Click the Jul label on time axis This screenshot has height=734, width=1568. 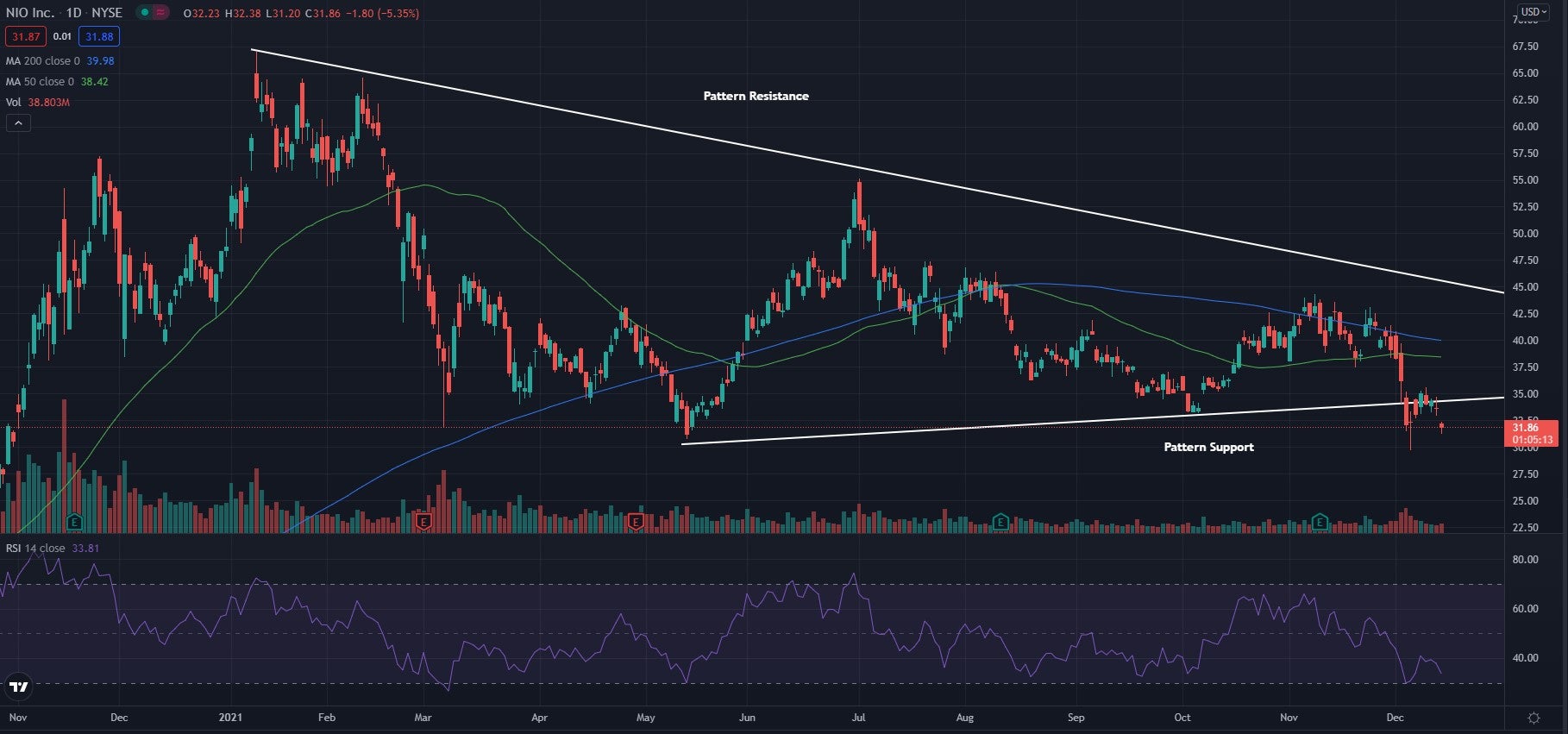tap(859, 718)
